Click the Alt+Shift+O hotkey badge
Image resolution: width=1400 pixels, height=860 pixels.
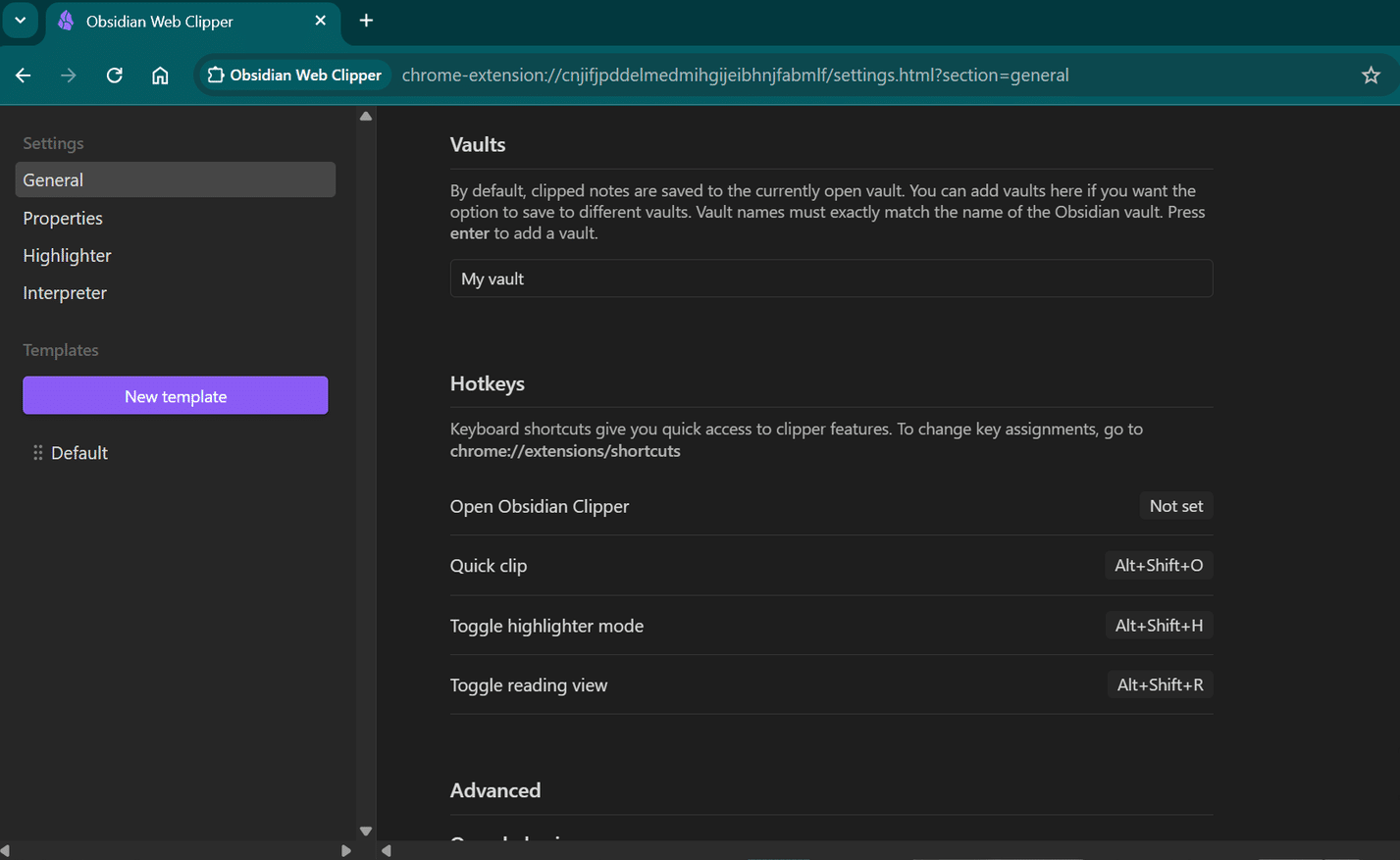[1159, 566]
